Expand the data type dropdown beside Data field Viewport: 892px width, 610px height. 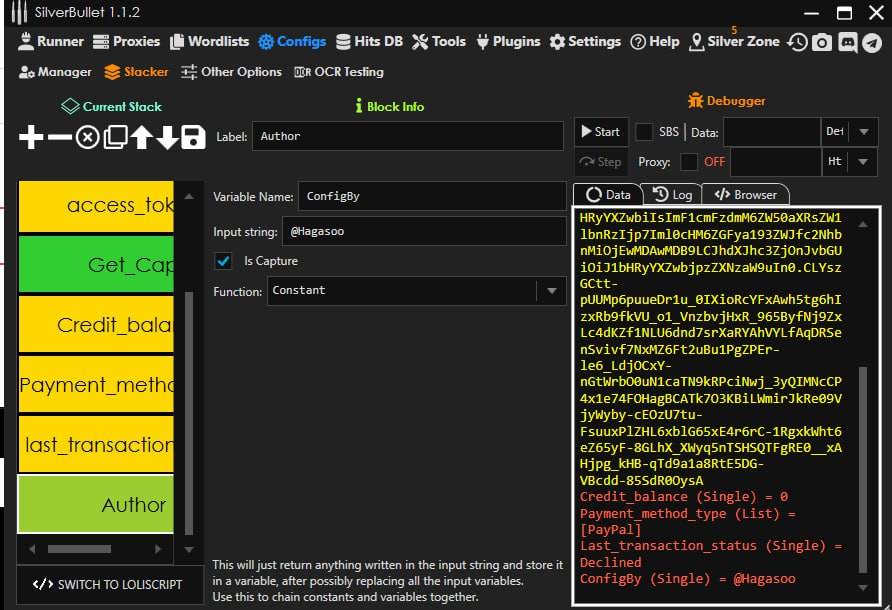point(863,132)
